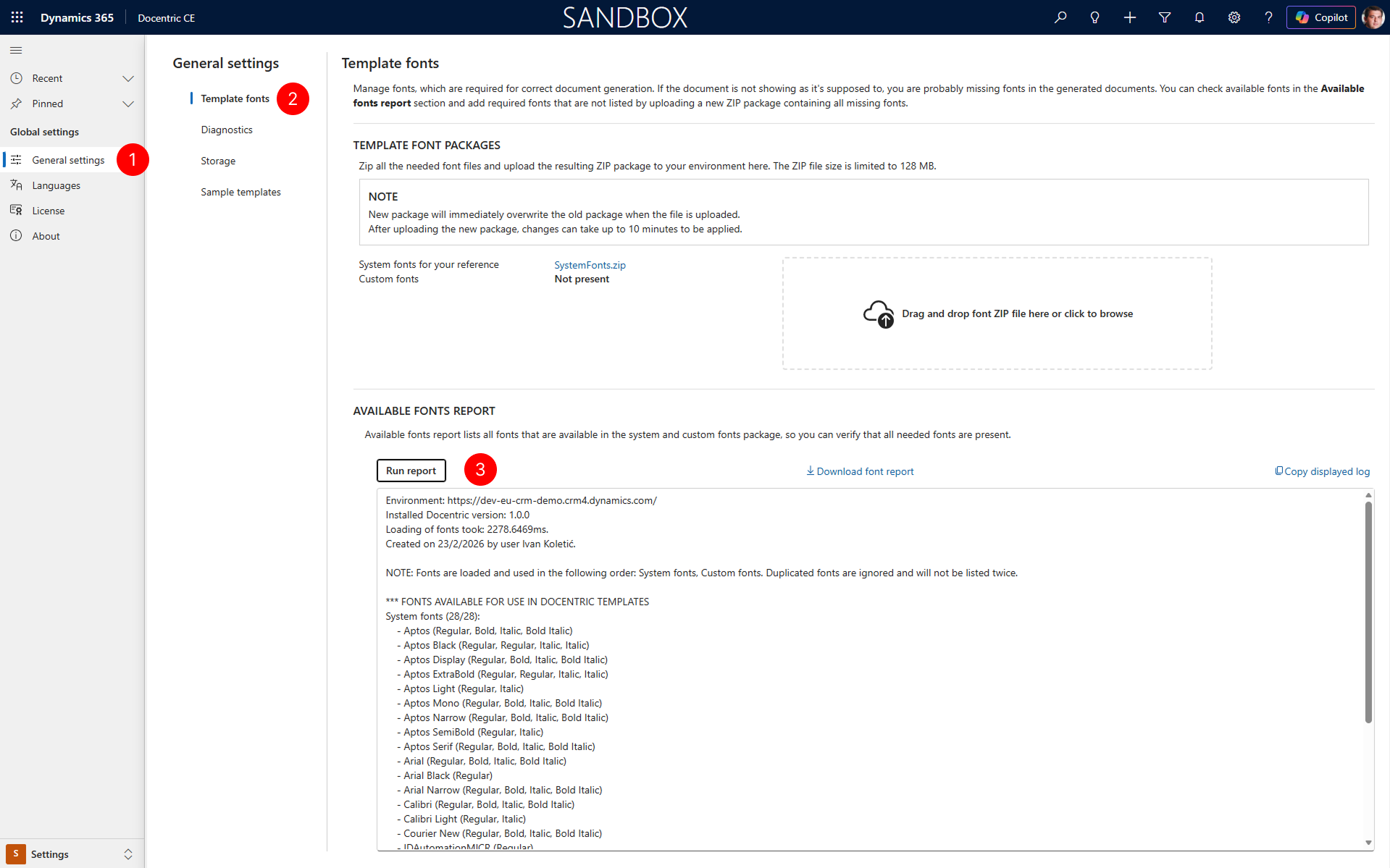The width and height of the screenshot is (1390, 868).
Task: Click the 'Not present' custom fonts value
Action: [x=582, y=279]
